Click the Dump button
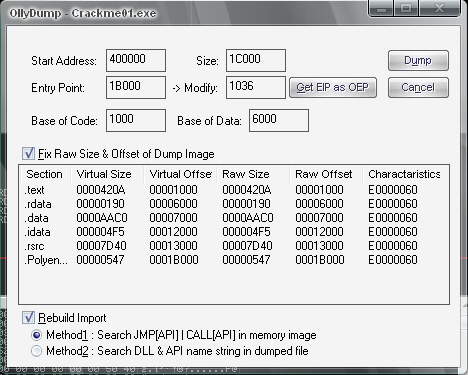Viewport: 468px width, 375px height. [x=418, y=61]
